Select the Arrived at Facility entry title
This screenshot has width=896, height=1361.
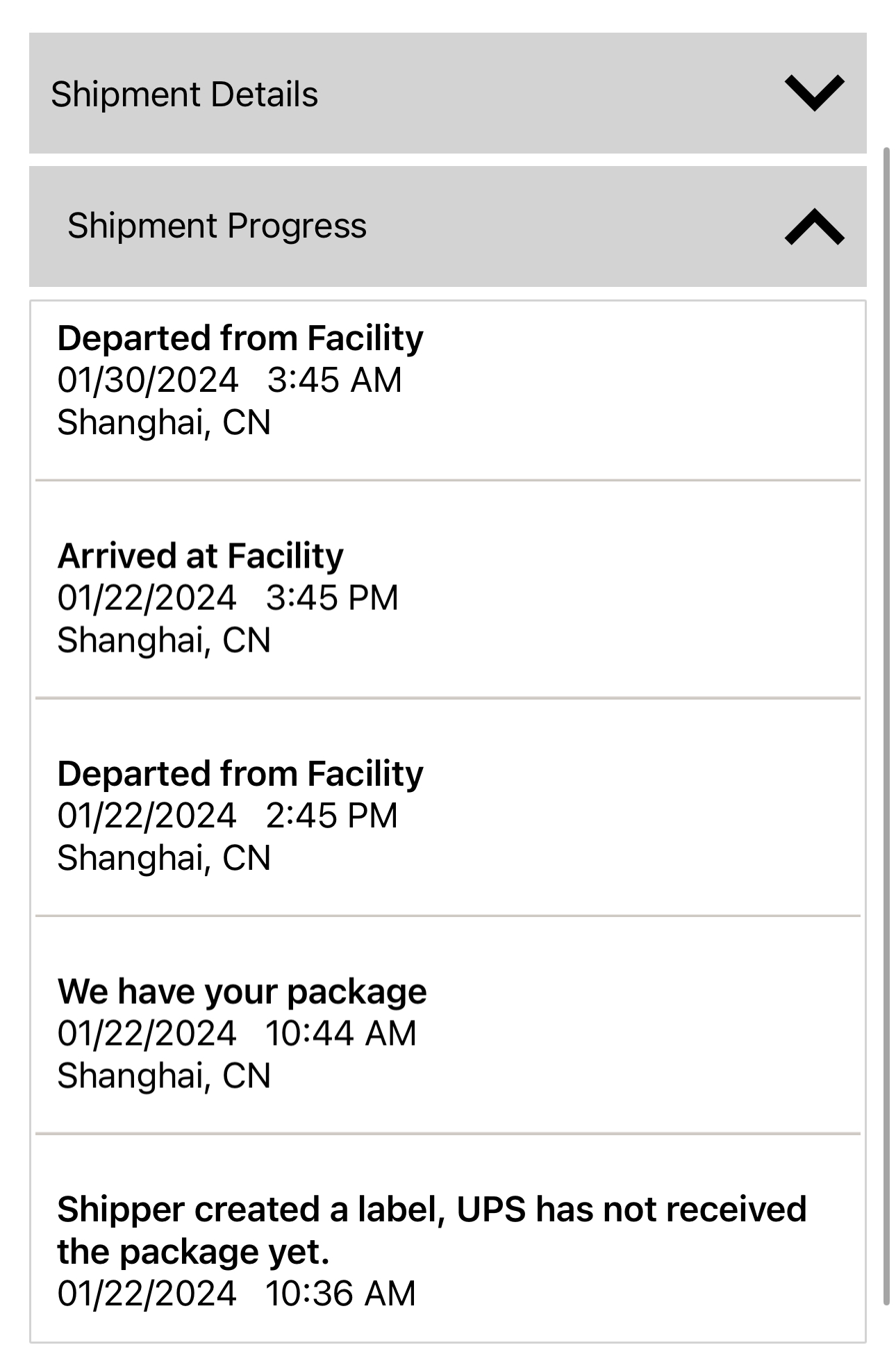click(200, 556)
